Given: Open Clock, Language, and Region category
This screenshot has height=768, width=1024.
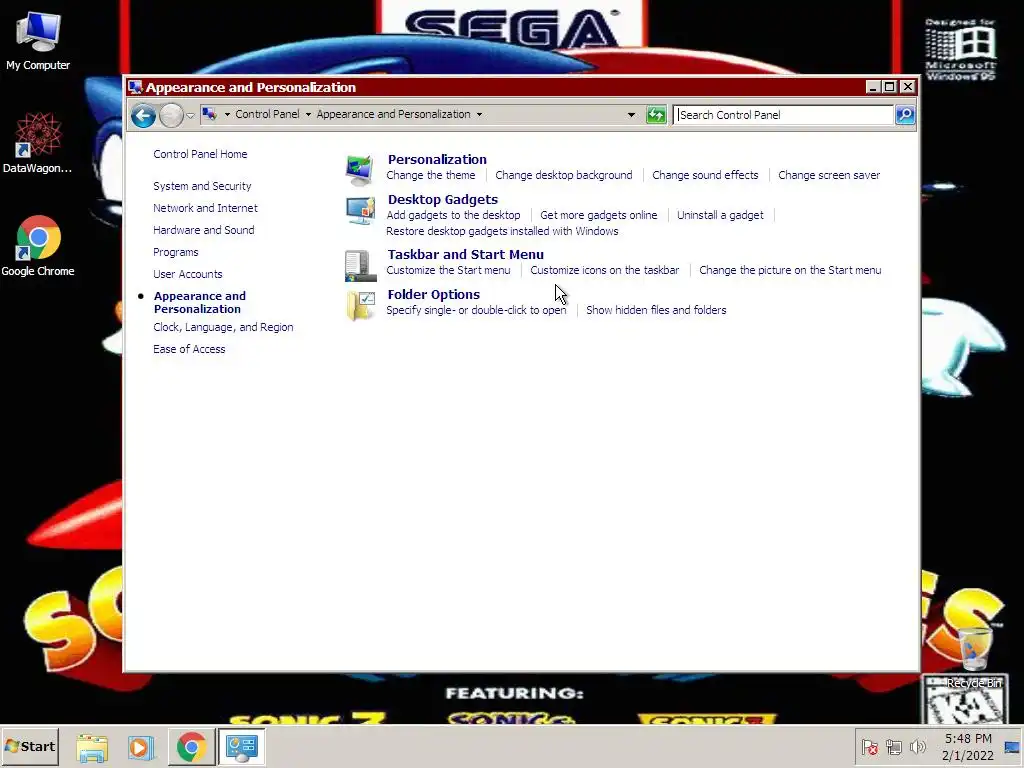Looking at the screenshot, I should 223,327.
